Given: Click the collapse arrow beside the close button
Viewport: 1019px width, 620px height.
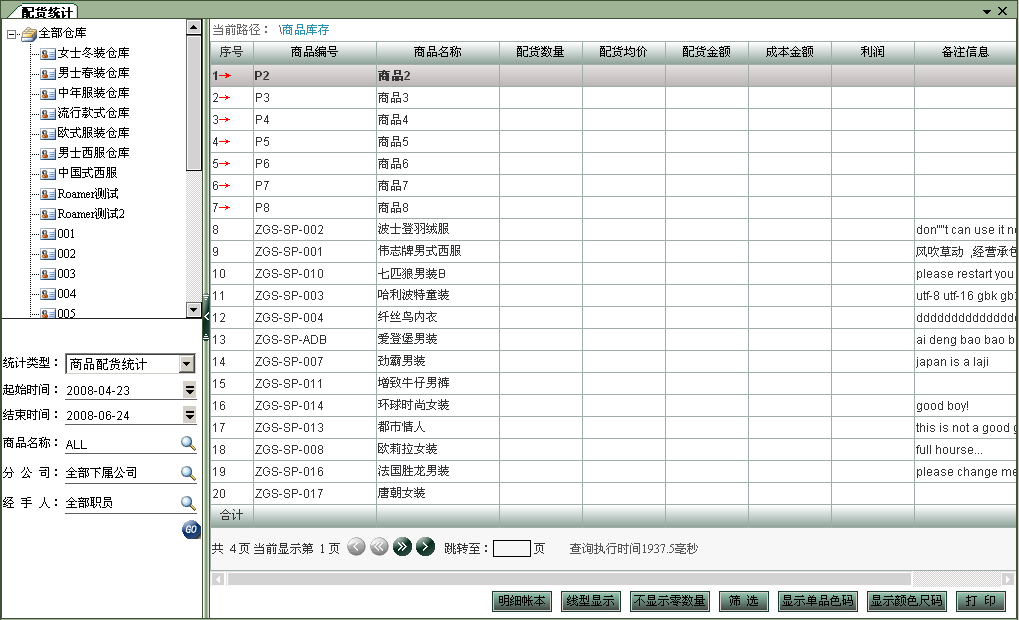Looking at the screenshot, I should click(986, 10).
